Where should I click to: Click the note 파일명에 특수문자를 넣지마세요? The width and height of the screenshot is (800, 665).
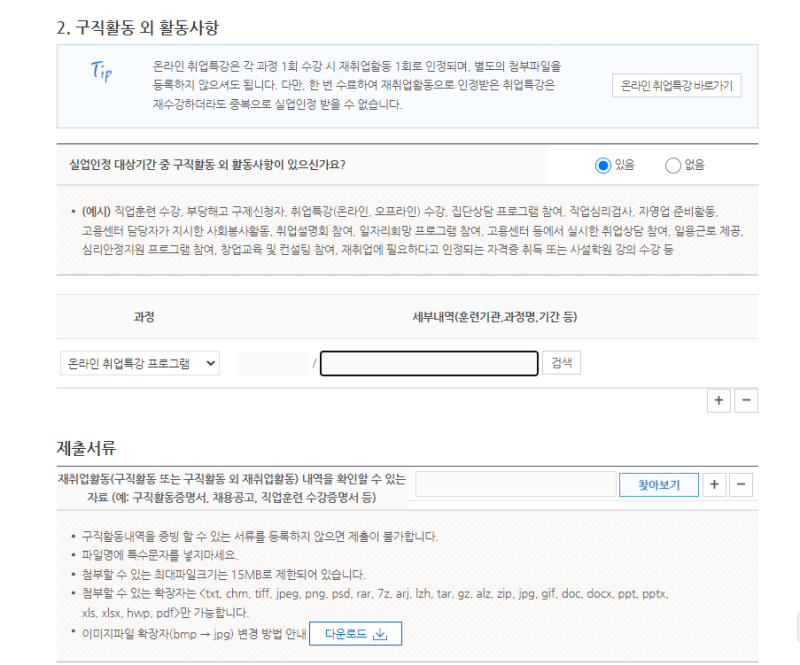(160, 555)
